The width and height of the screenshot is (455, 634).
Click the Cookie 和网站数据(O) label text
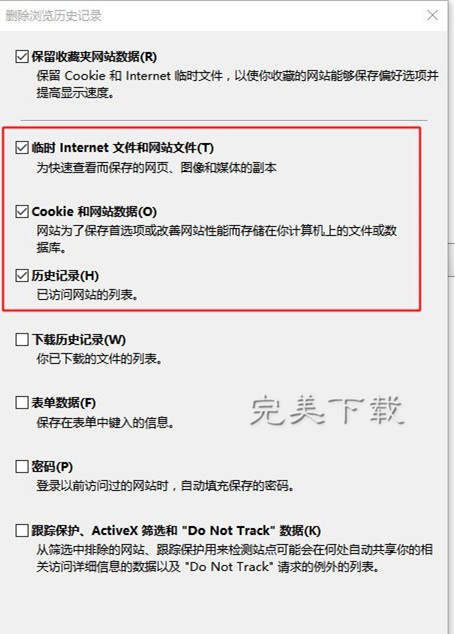[94, 211]
